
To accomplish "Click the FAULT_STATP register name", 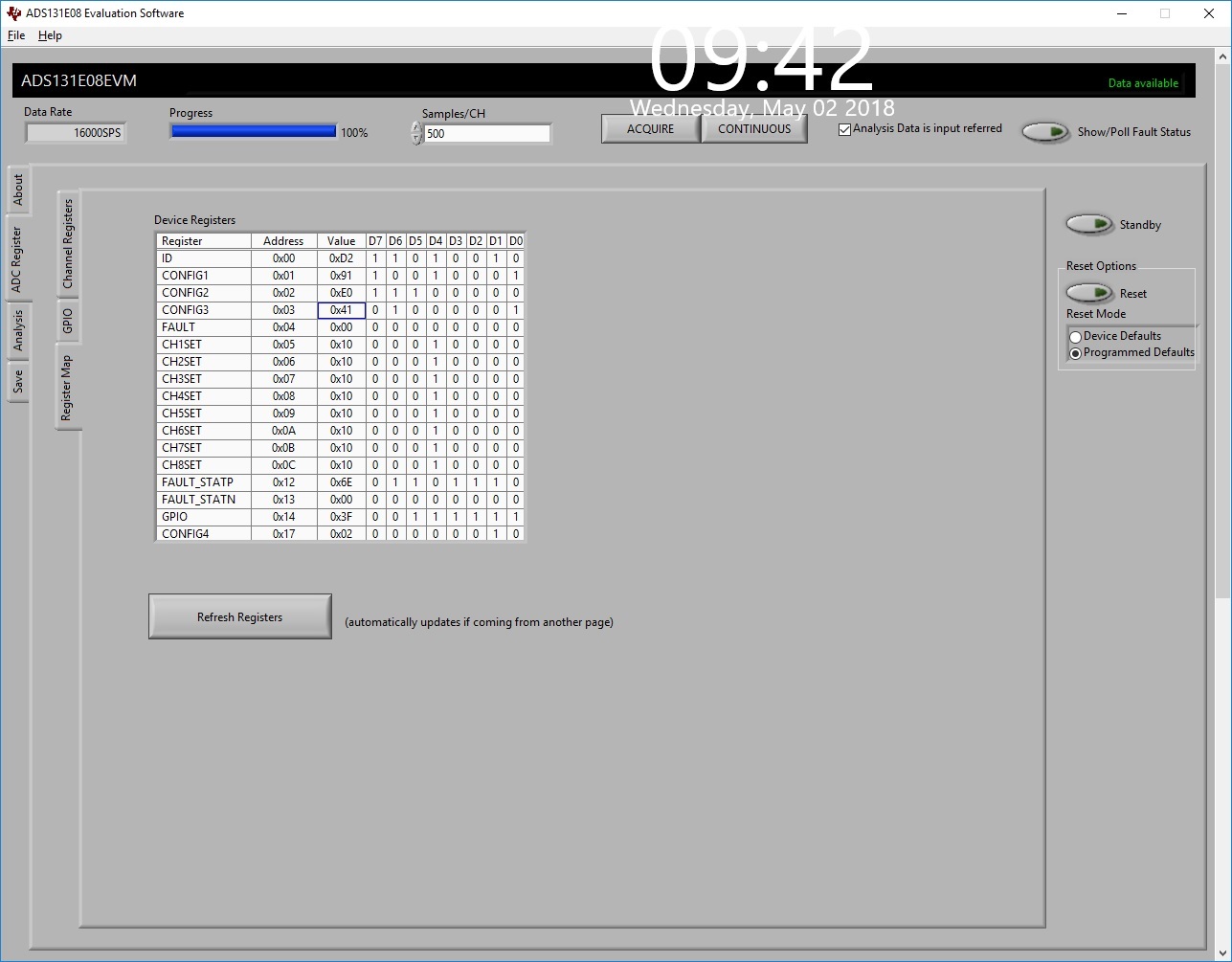I will coord(204,482).
